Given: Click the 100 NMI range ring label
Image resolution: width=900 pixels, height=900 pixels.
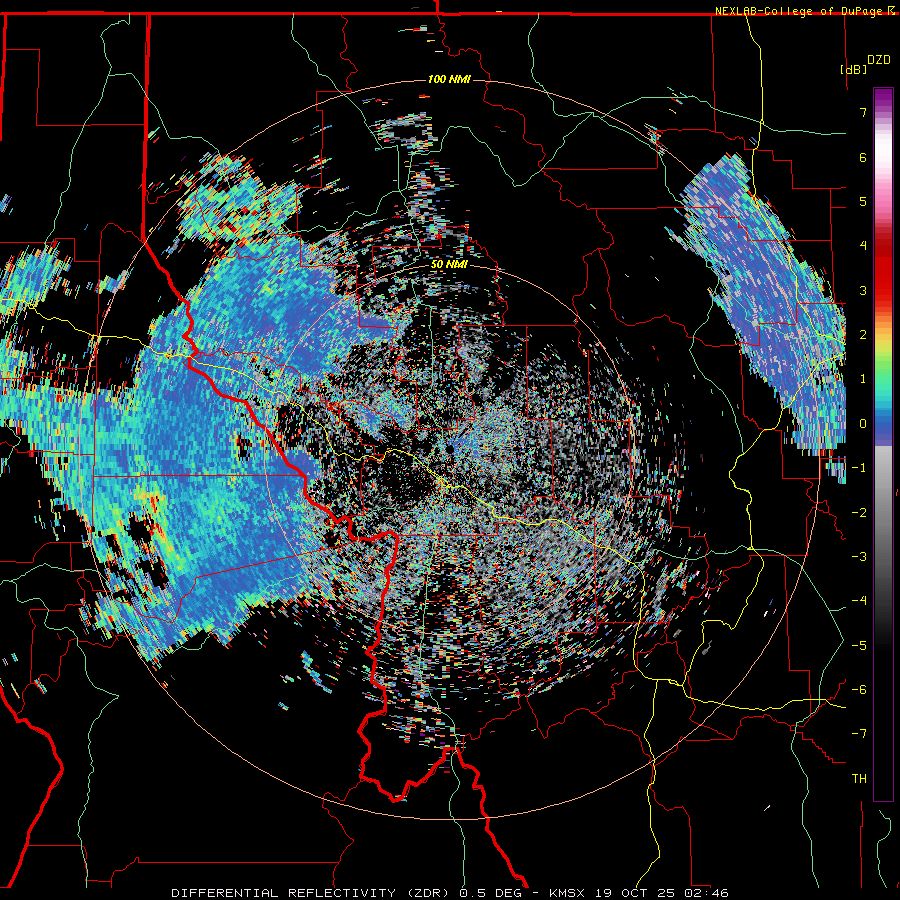Looking at the screenshot, I should [449, 79].
